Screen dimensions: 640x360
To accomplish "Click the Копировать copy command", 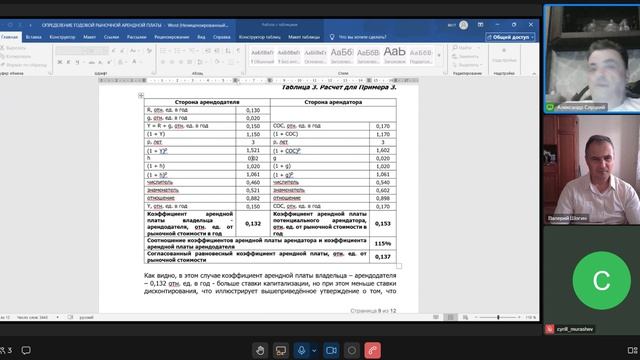I will click(x=16, y=56).
